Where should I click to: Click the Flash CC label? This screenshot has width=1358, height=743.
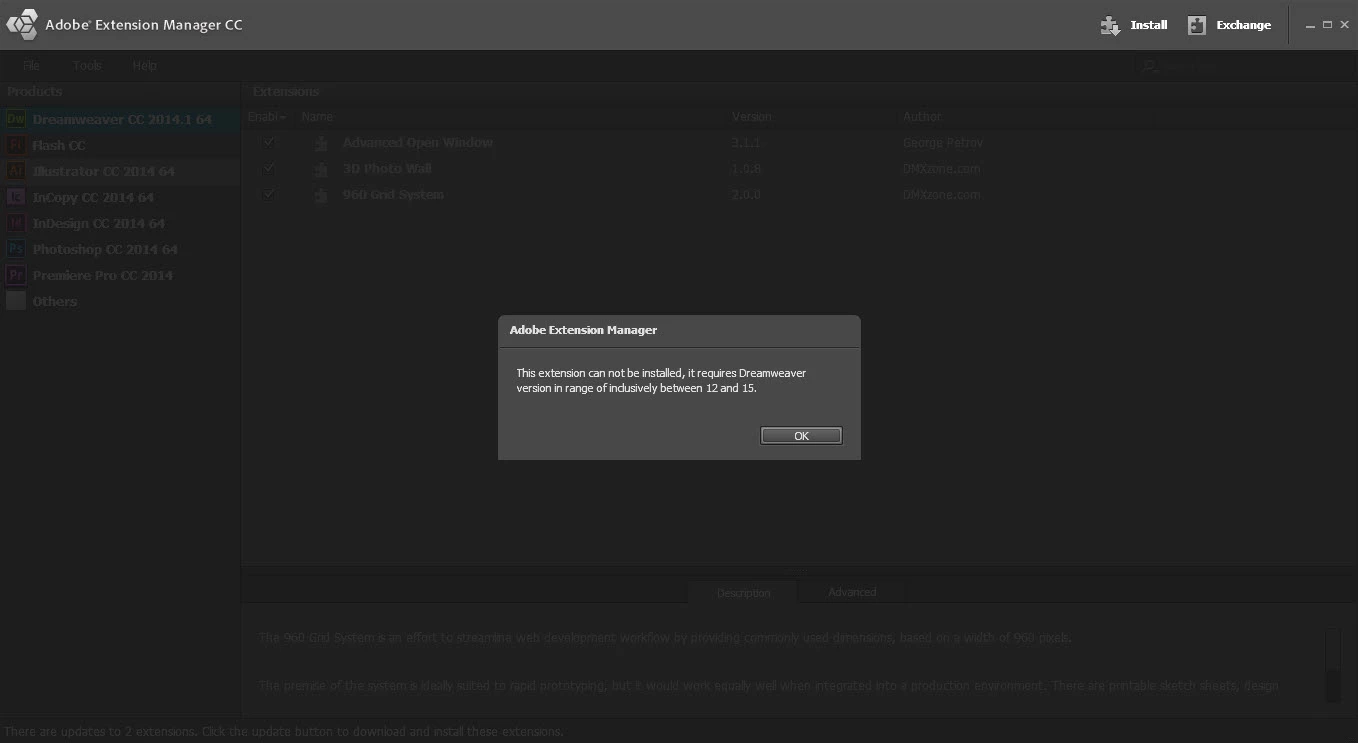59,145
